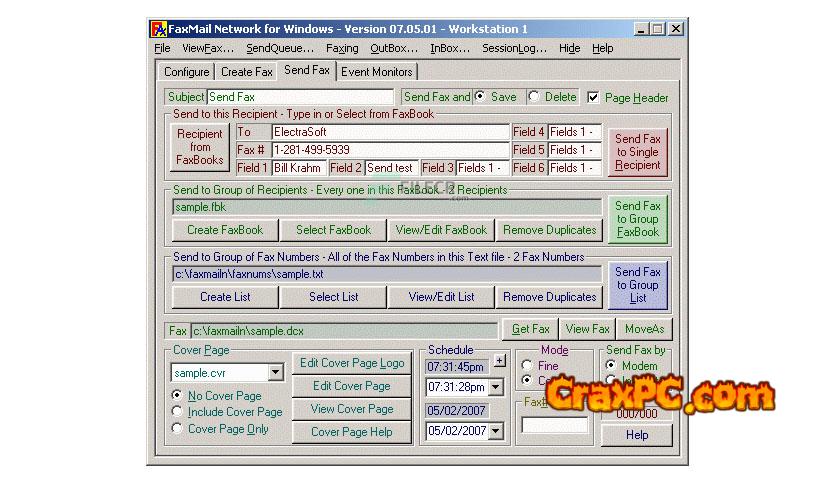Click the Field 3 input box
Image resolution: width=836 pixels, height=484 pixels.
coord(483,168)
